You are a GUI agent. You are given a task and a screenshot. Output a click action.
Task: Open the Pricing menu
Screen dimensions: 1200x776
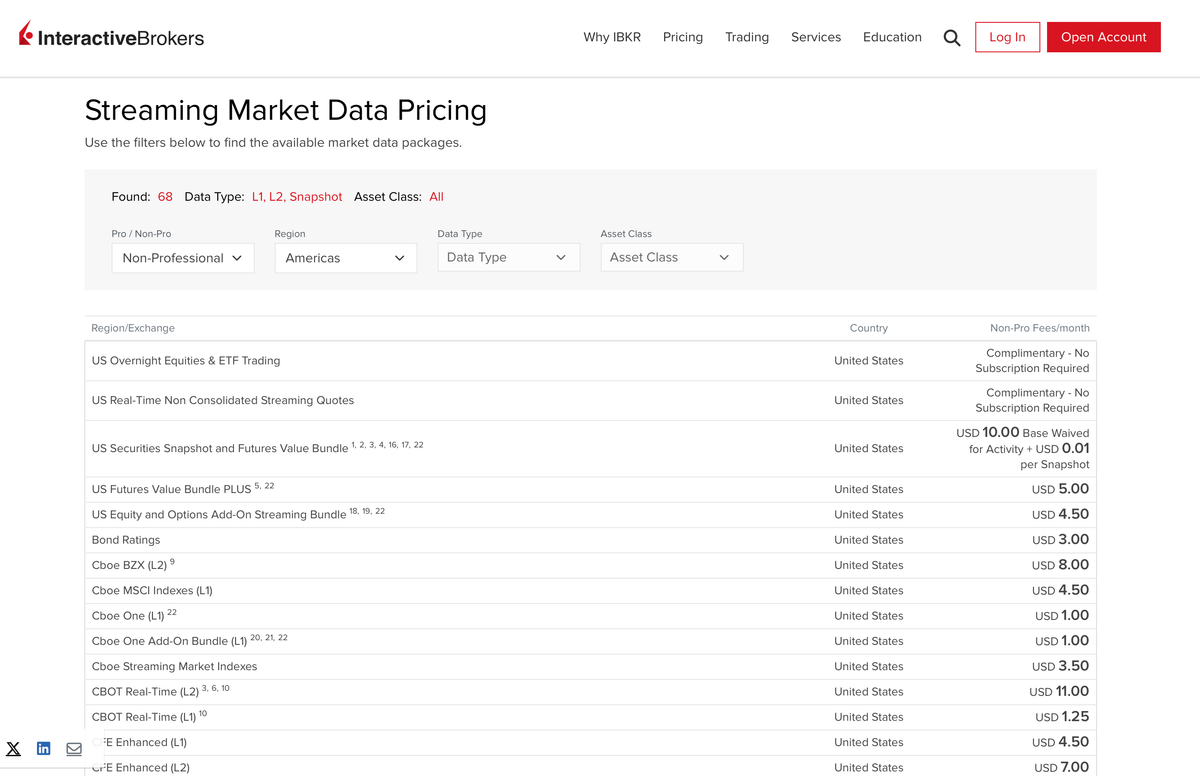[x=683, y=37]
